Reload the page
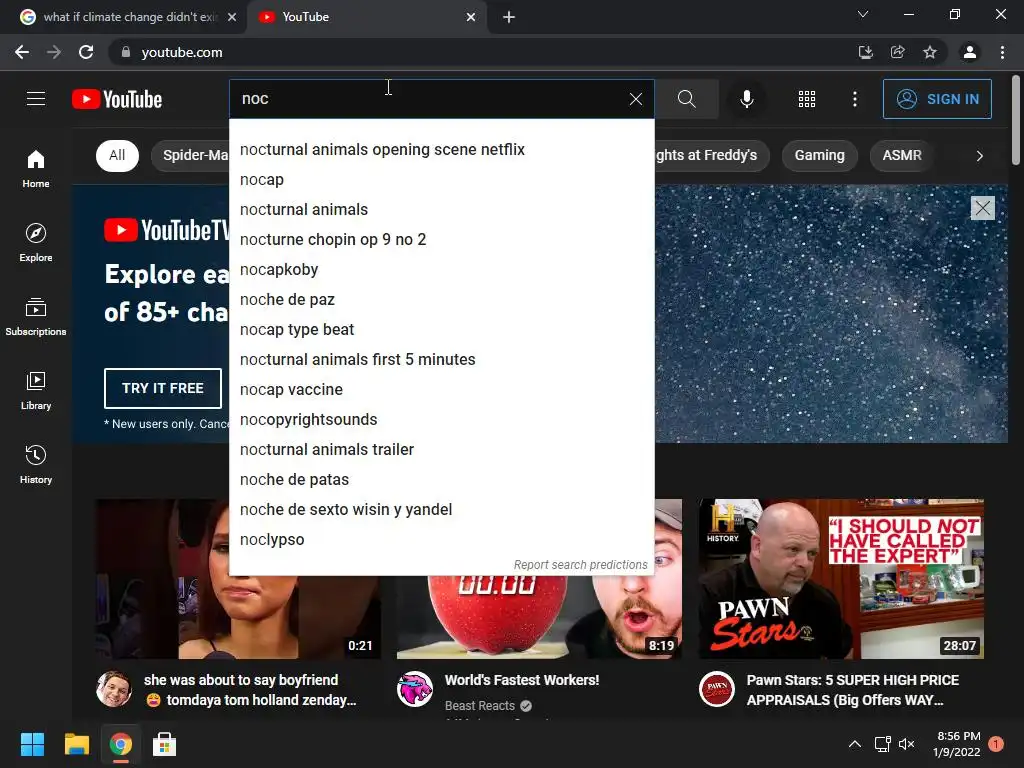 [x=86, y=52]
